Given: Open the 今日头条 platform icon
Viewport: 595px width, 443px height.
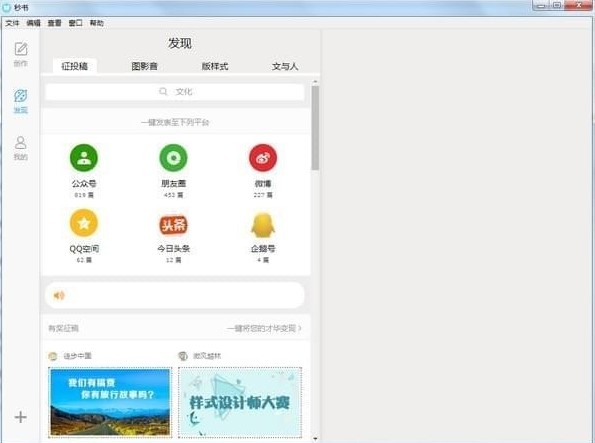Looking at the screenshot, I should coord(173,225).
